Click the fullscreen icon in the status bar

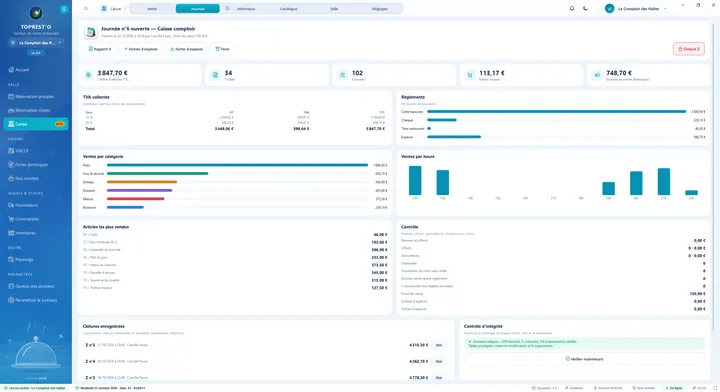715,388
